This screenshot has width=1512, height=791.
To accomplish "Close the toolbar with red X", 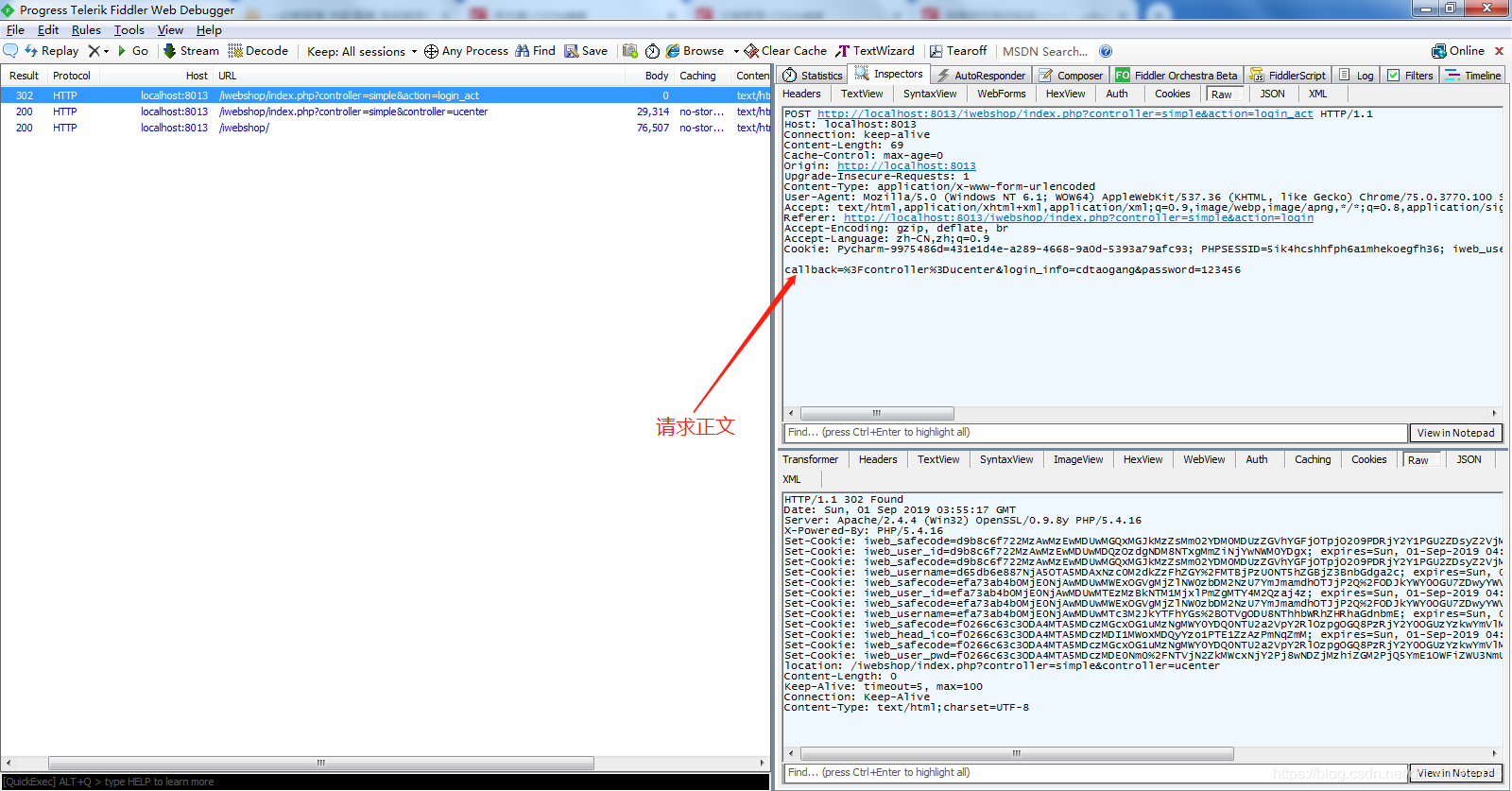I will tap(1499, 51).
